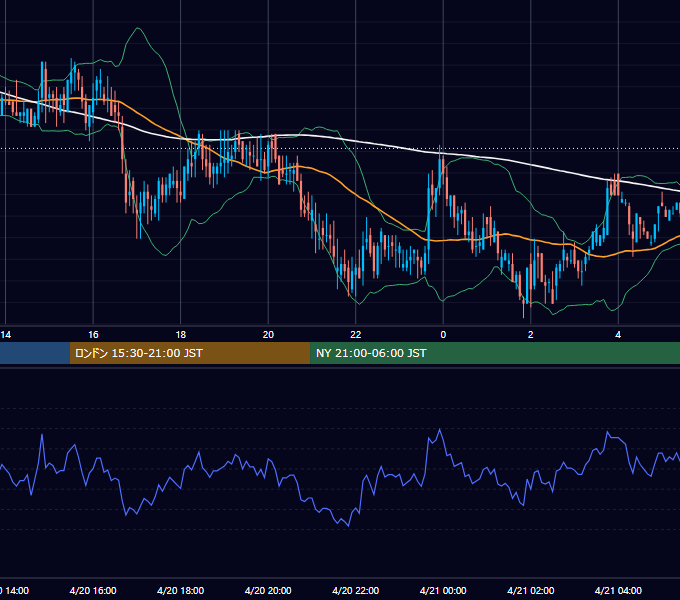Screen dimensions: 680x600
Task: Select the 2 hour axis label
Action: click(x=531, y=335)
